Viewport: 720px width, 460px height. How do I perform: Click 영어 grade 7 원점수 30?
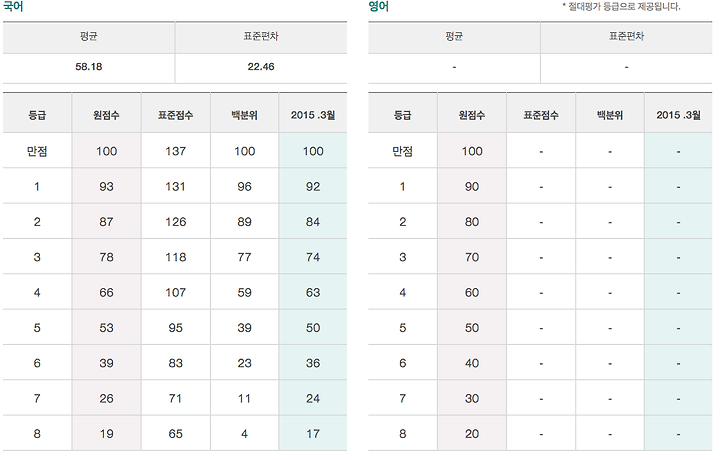472,398
